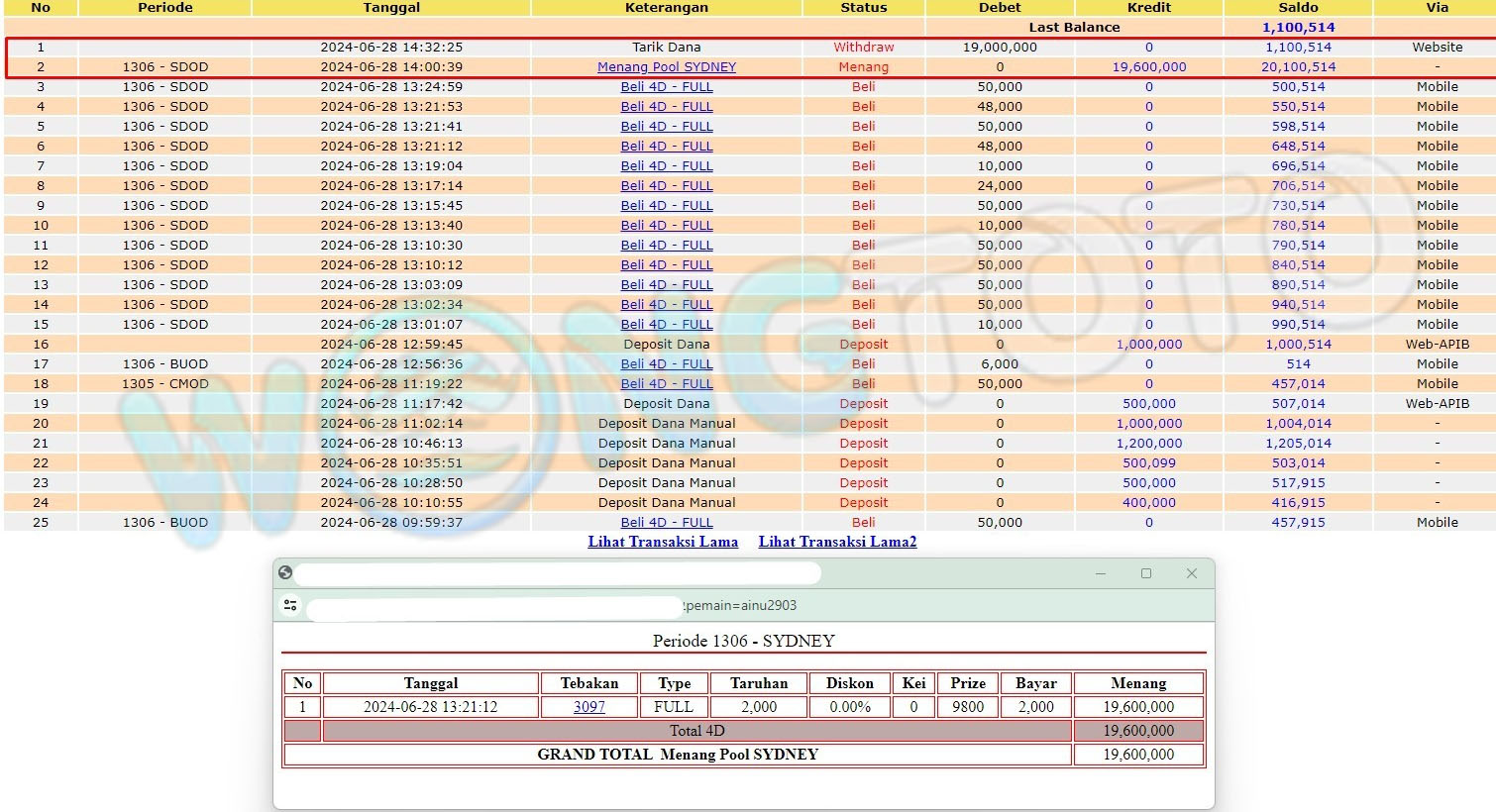Open site settings icon beside popup URL
1496x812 pixels.
click(290, 605)
